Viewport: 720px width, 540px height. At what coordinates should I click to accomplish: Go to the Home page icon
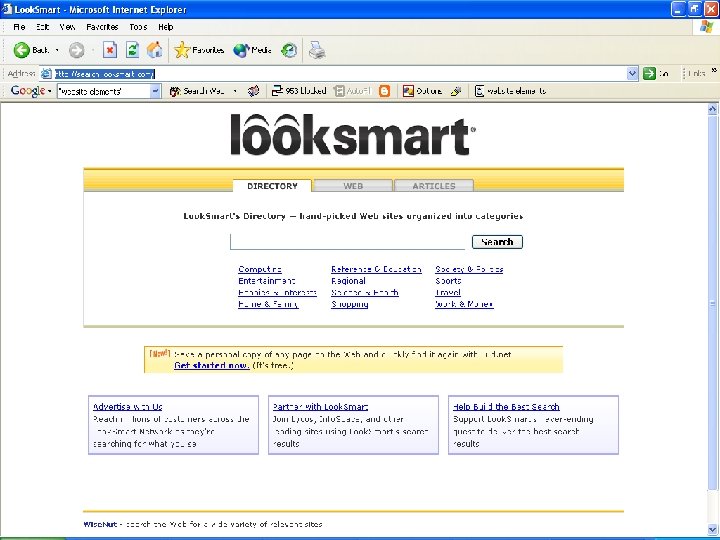155,50
